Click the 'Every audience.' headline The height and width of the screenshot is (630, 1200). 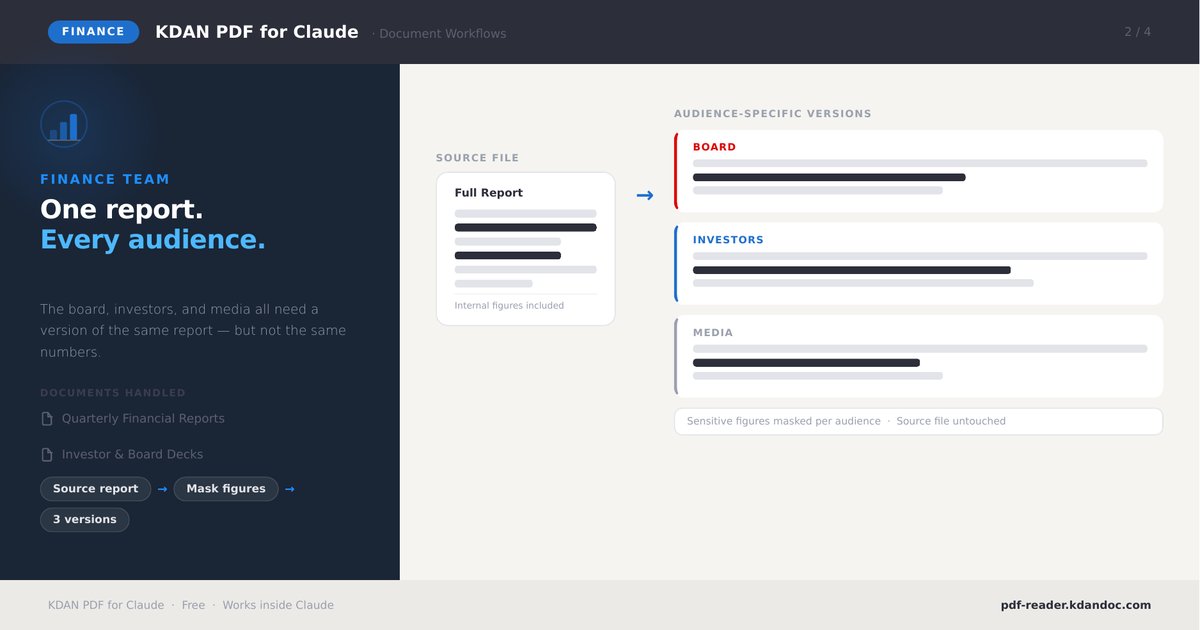tap(153, 240)
